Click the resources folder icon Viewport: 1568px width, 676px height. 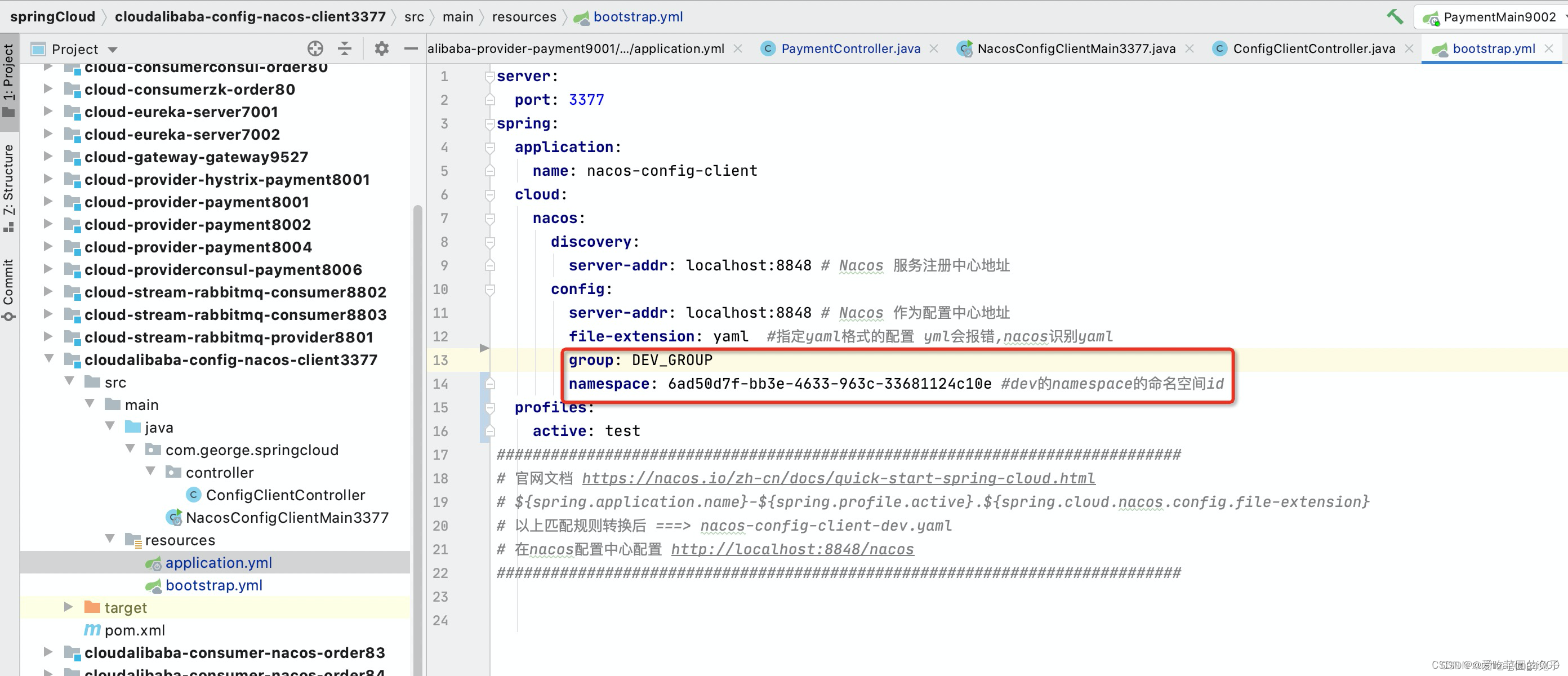(x=133, y=540)
